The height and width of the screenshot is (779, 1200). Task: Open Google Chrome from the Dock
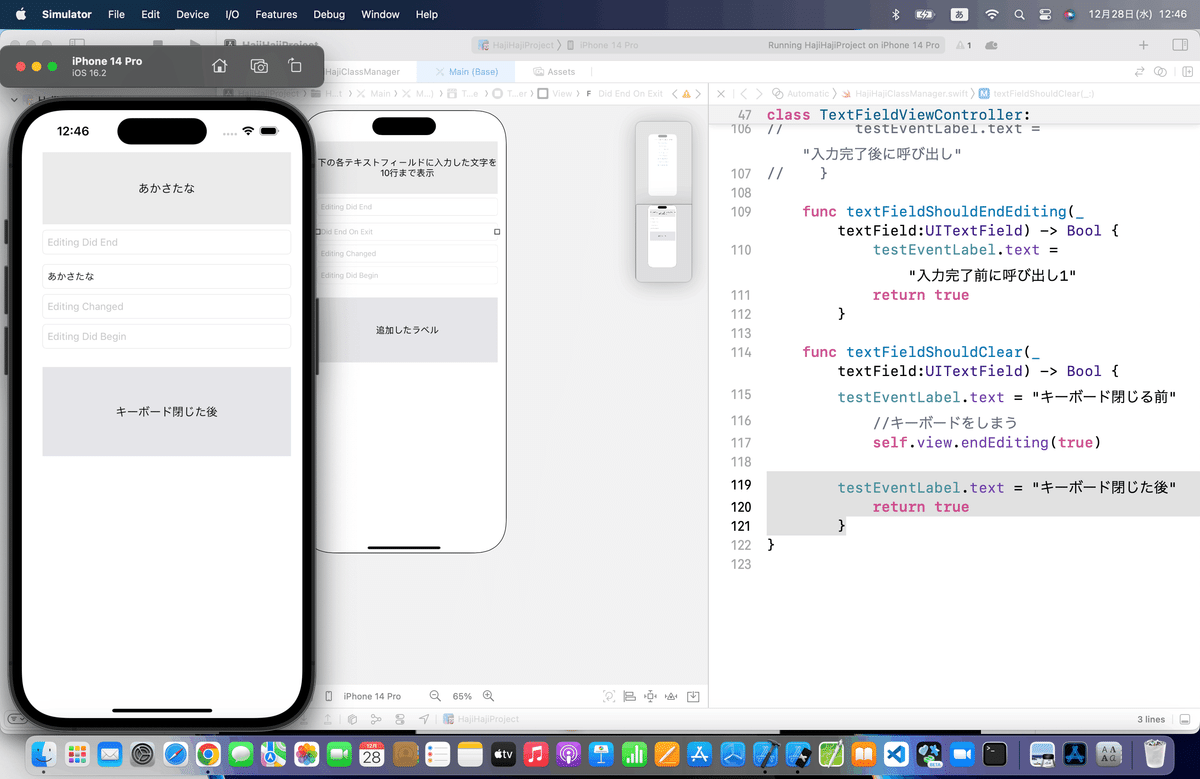click(208, 754)
